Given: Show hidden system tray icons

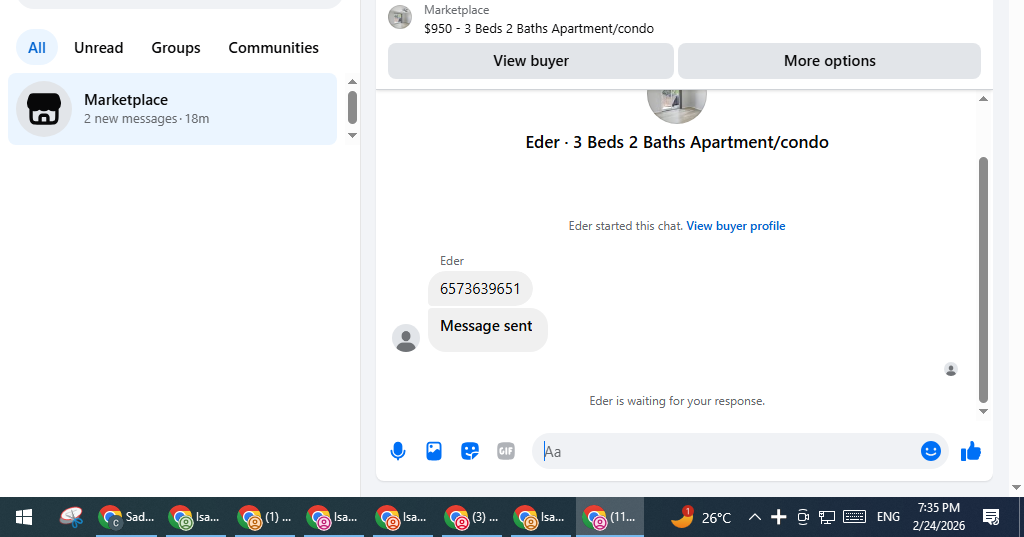Looking at the screenshot, I should tap(754, 517).
